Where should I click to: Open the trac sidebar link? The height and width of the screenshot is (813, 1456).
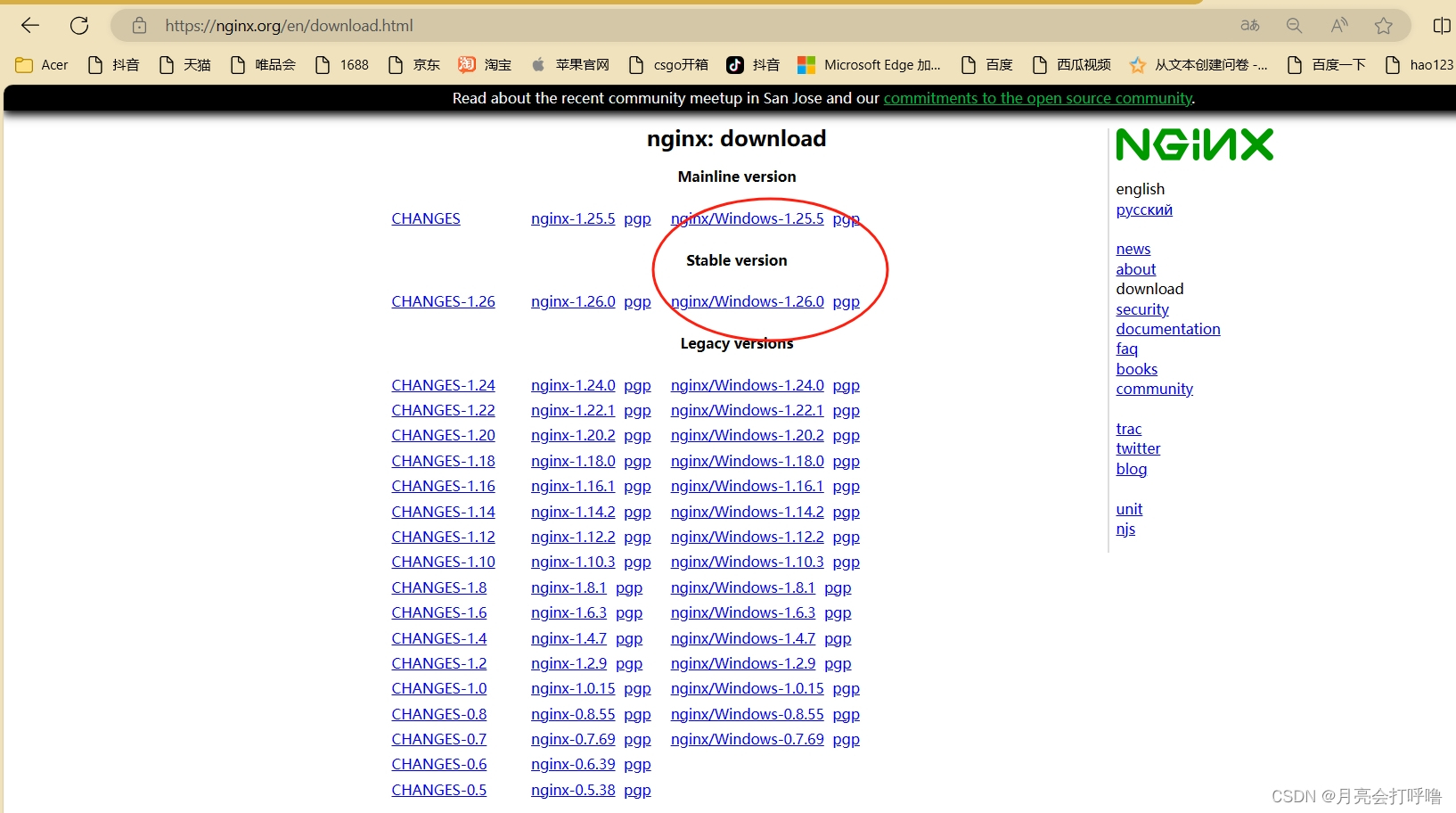1128,429
